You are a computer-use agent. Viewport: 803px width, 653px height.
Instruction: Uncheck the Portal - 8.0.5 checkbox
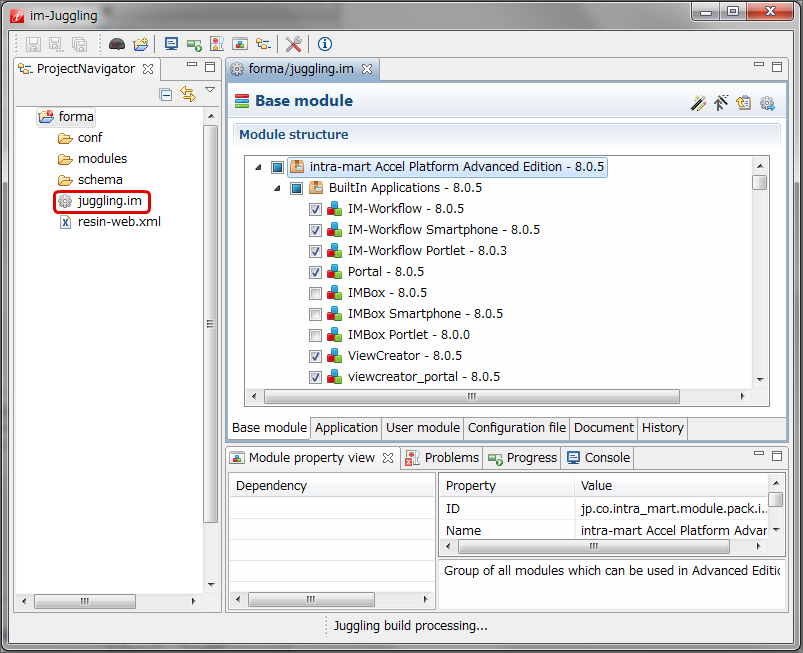[x=315, y=272]
